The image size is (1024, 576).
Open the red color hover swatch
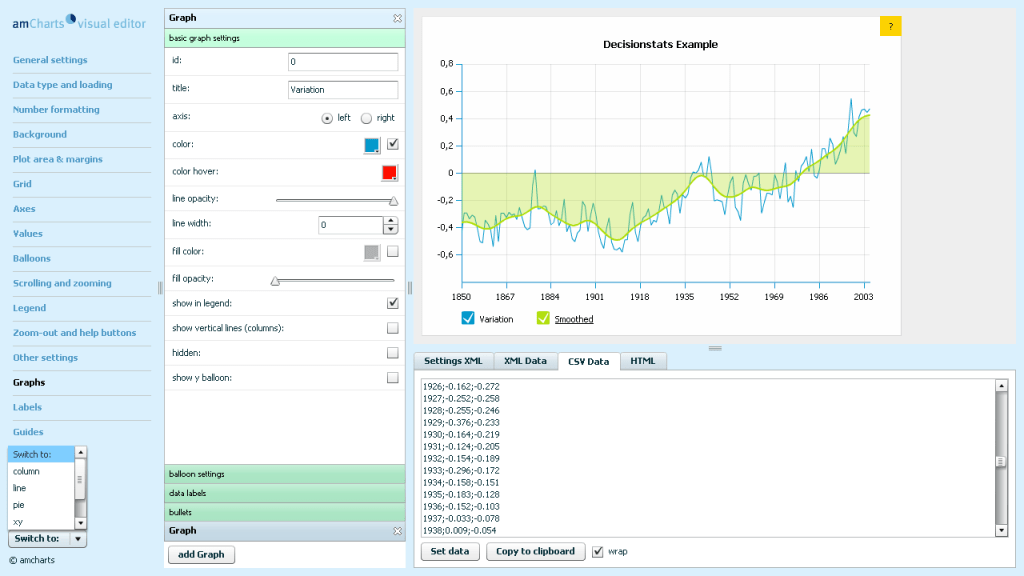click(390, 173)
